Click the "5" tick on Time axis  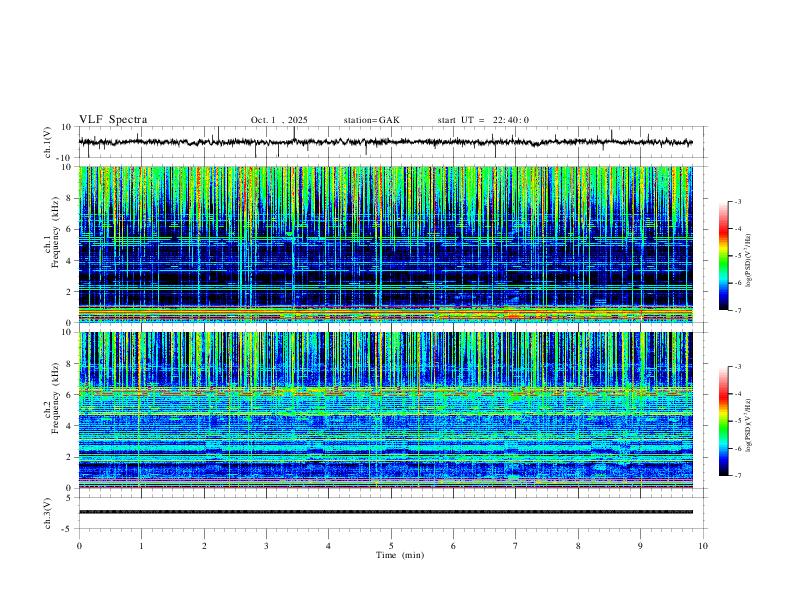point(391,546)
